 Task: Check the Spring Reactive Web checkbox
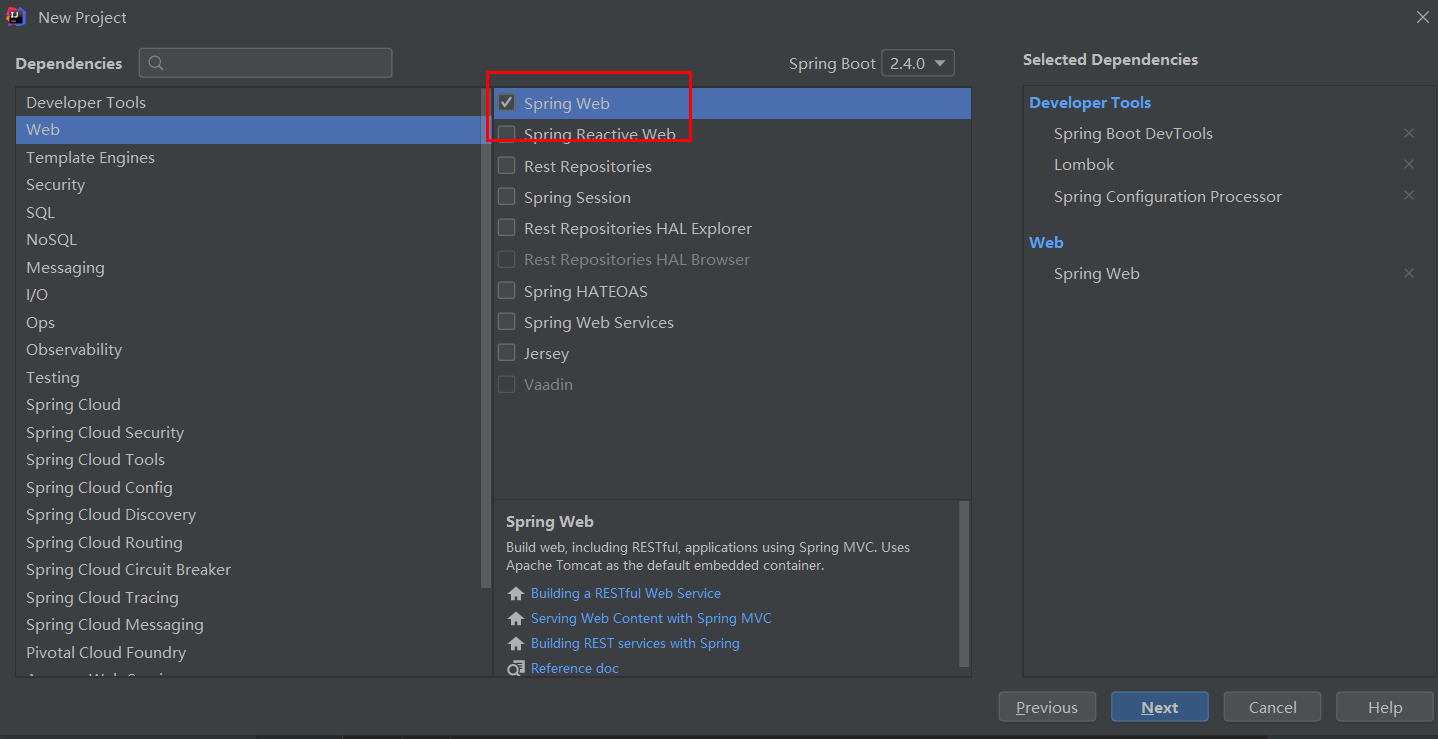[x=507, y=134]
